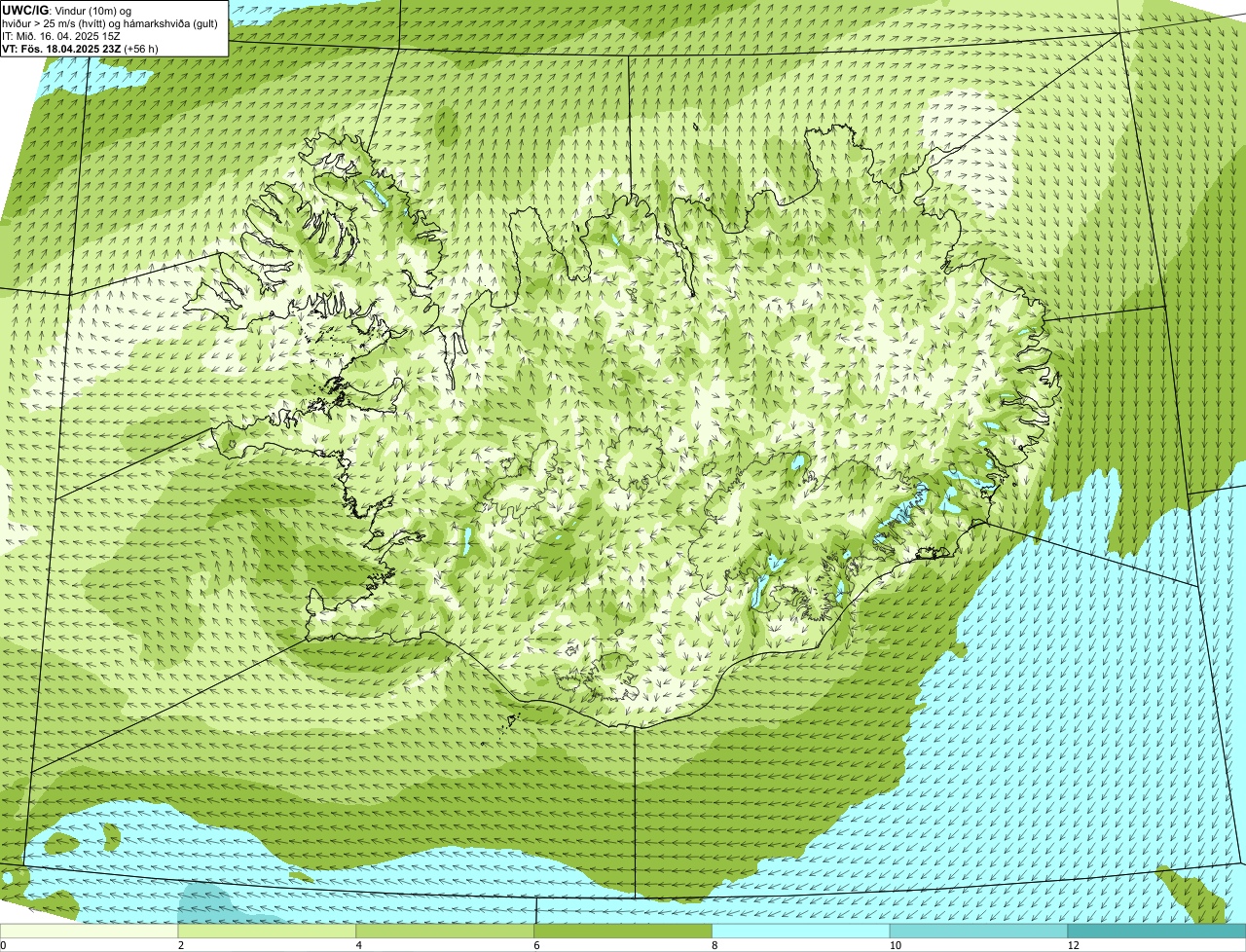The width and height of the screenshot is (1246, 952).
Task: Click the '0' label on the color scale
Action: (3, 945)
